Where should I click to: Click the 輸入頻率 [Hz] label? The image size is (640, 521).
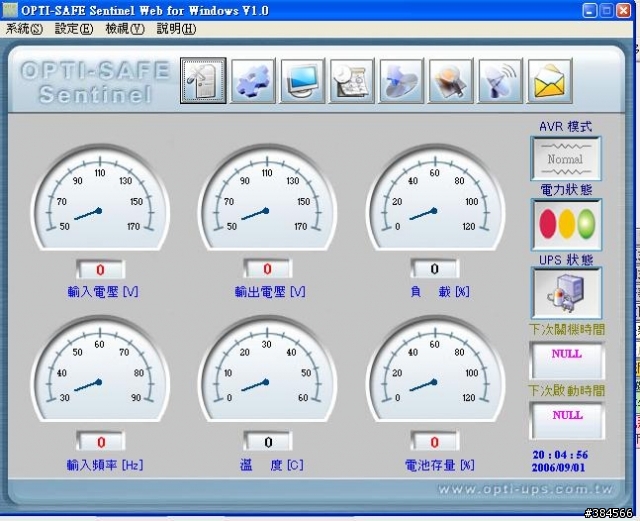click(105, 465)
